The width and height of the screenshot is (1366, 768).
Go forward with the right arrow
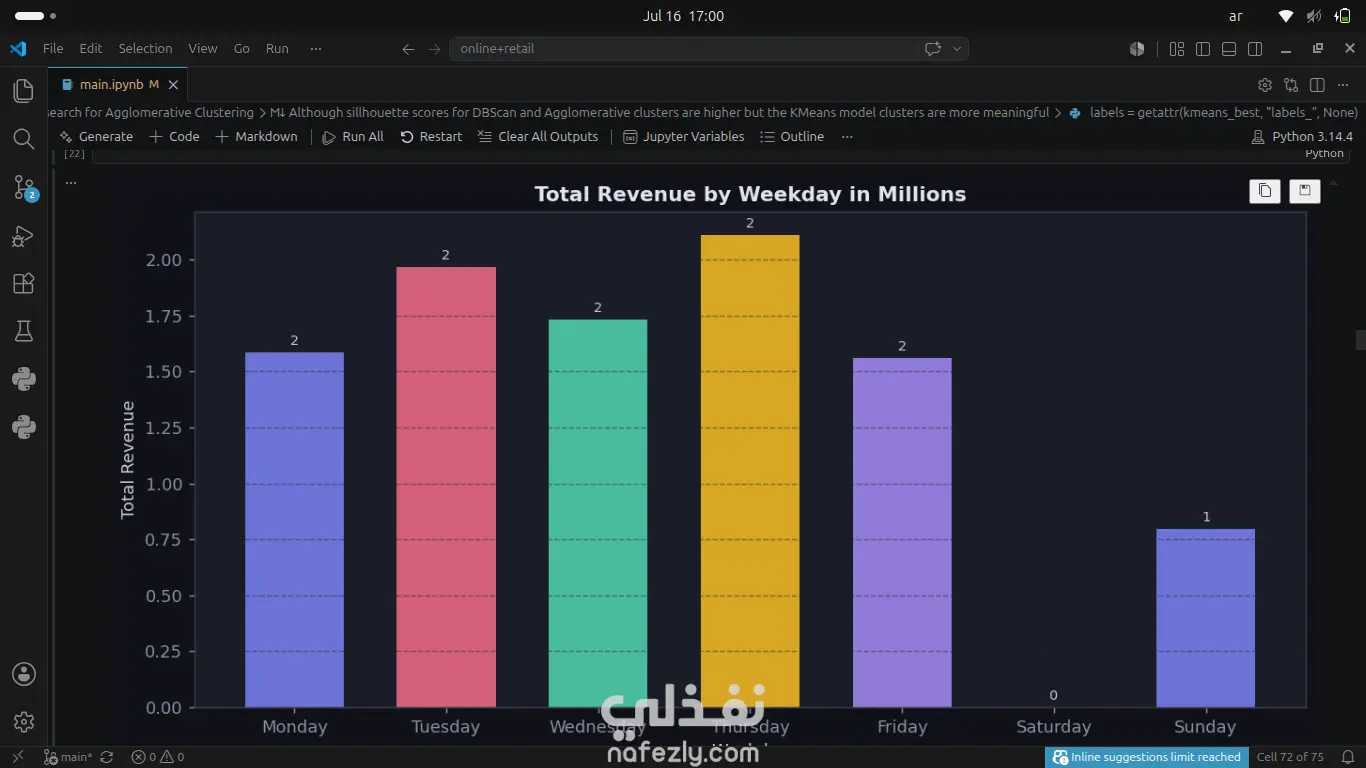tap(434, 49)
